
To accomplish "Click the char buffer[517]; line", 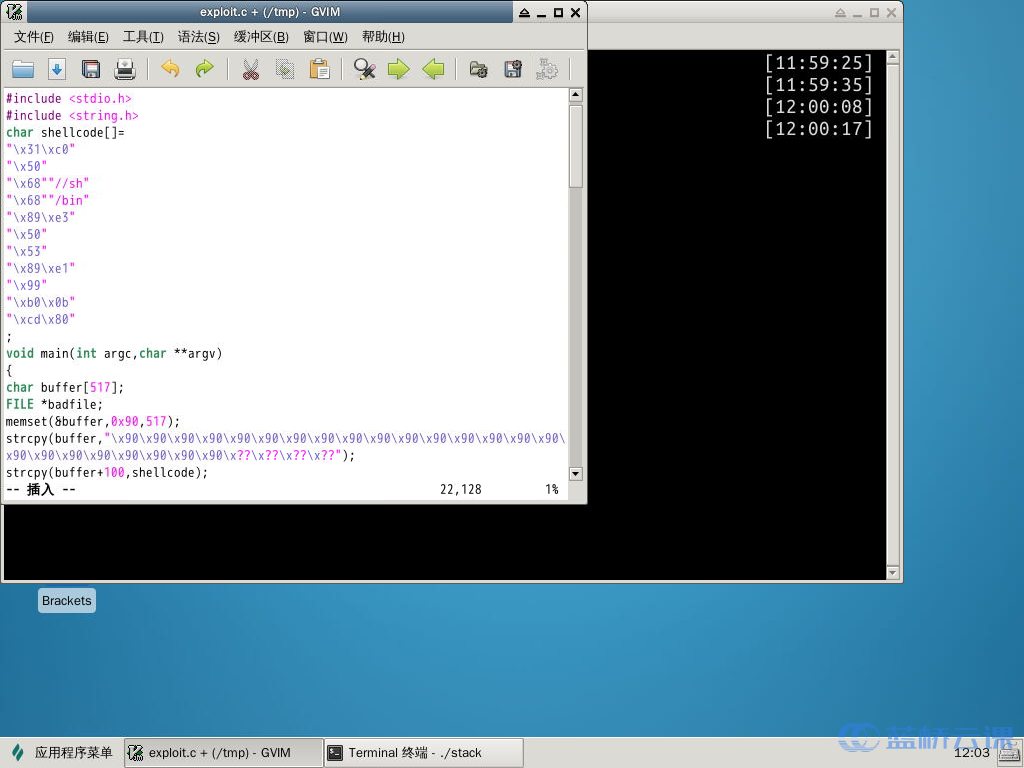I will [65, 387].
